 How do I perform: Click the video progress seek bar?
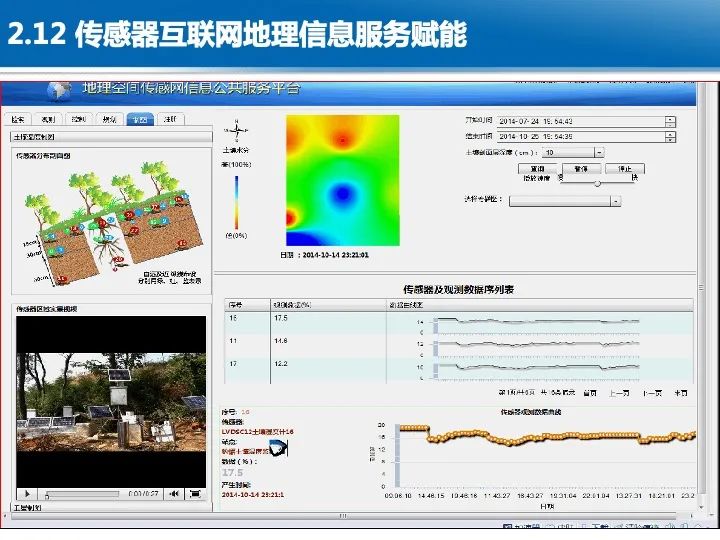coord(83,495)
